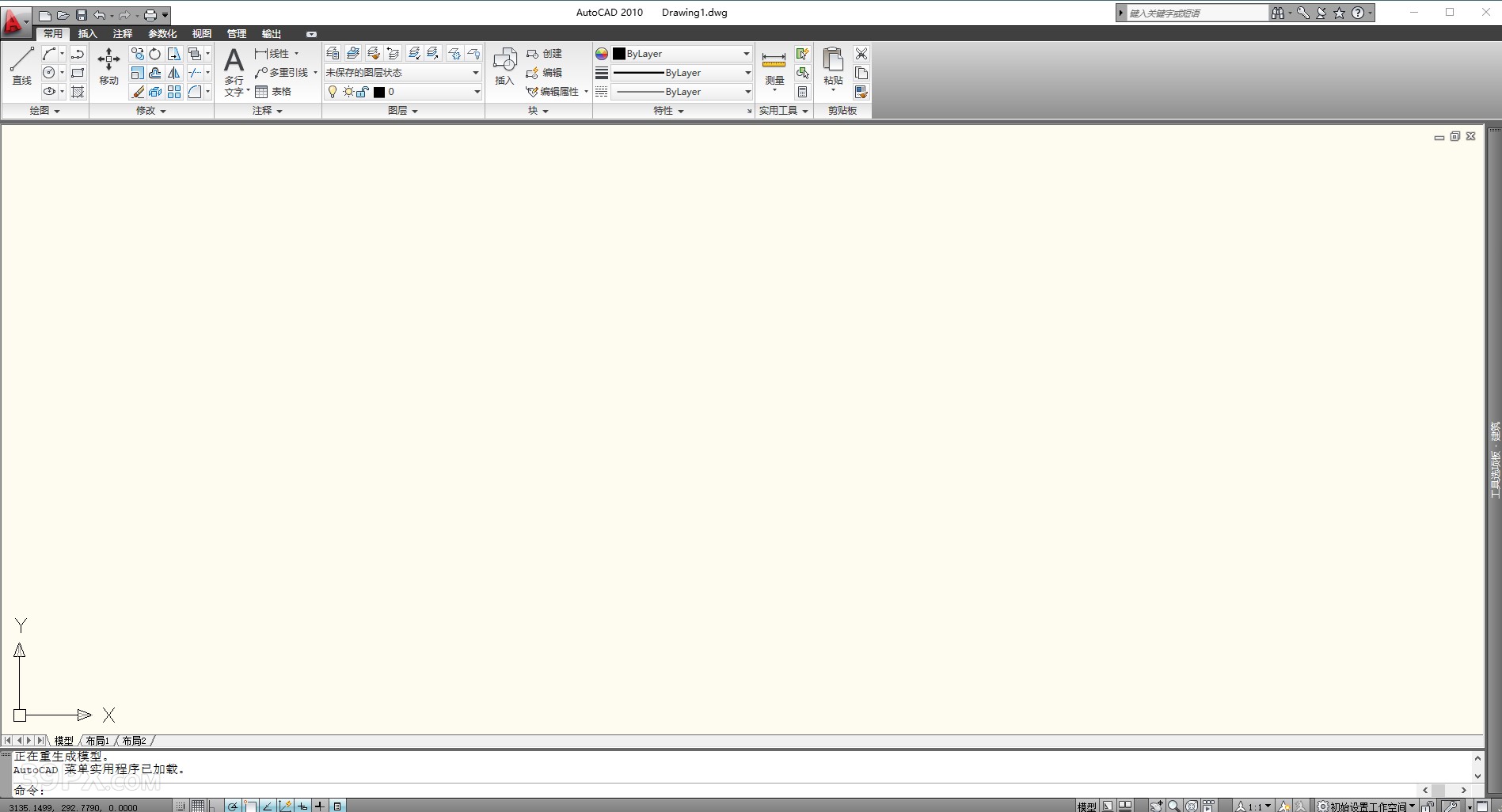Click the Erase brush icon in 修改 panel
Viewport: 1502px width, 812px height.
coord(137,93)
